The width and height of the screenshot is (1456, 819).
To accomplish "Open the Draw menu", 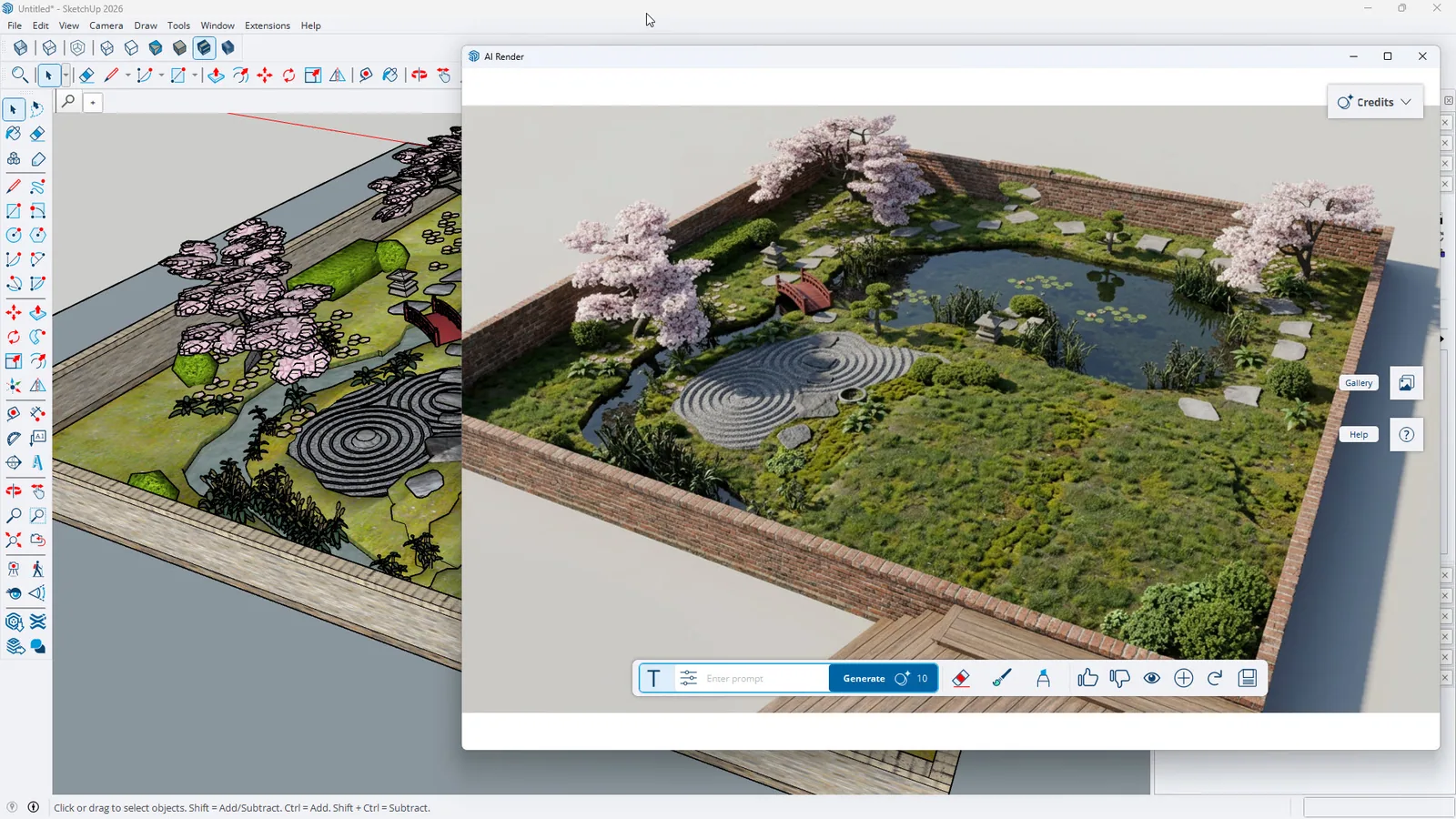I will (x=146, y=25).
